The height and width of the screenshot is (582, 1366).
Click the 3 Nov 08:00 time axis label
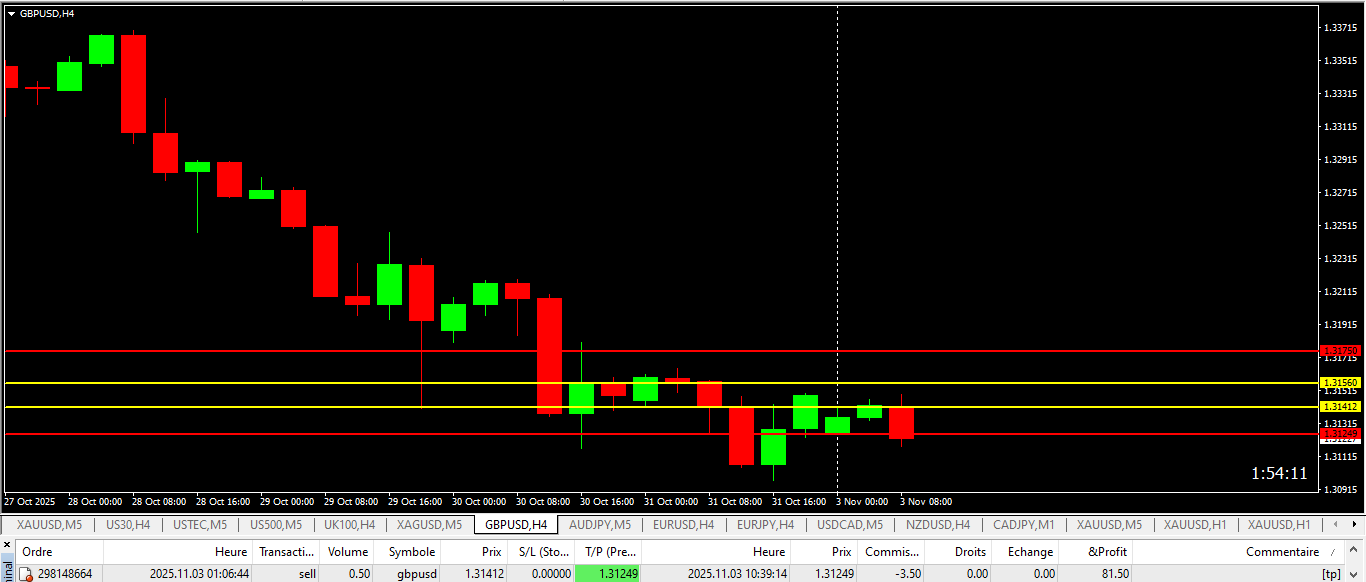click(926, 501)
